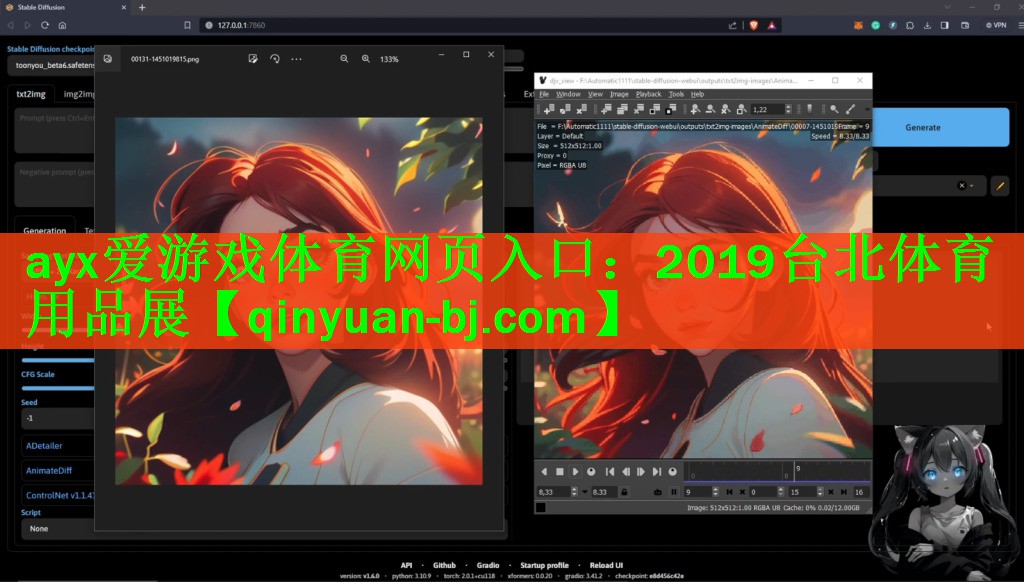
Task: Open djv_view Image menu
Action: [x=619, y=94]
